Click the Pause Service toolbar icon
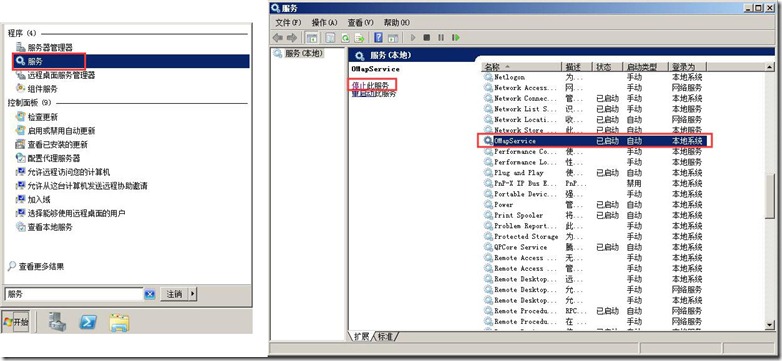Screen dimensions: 782x361 point(441,38)
